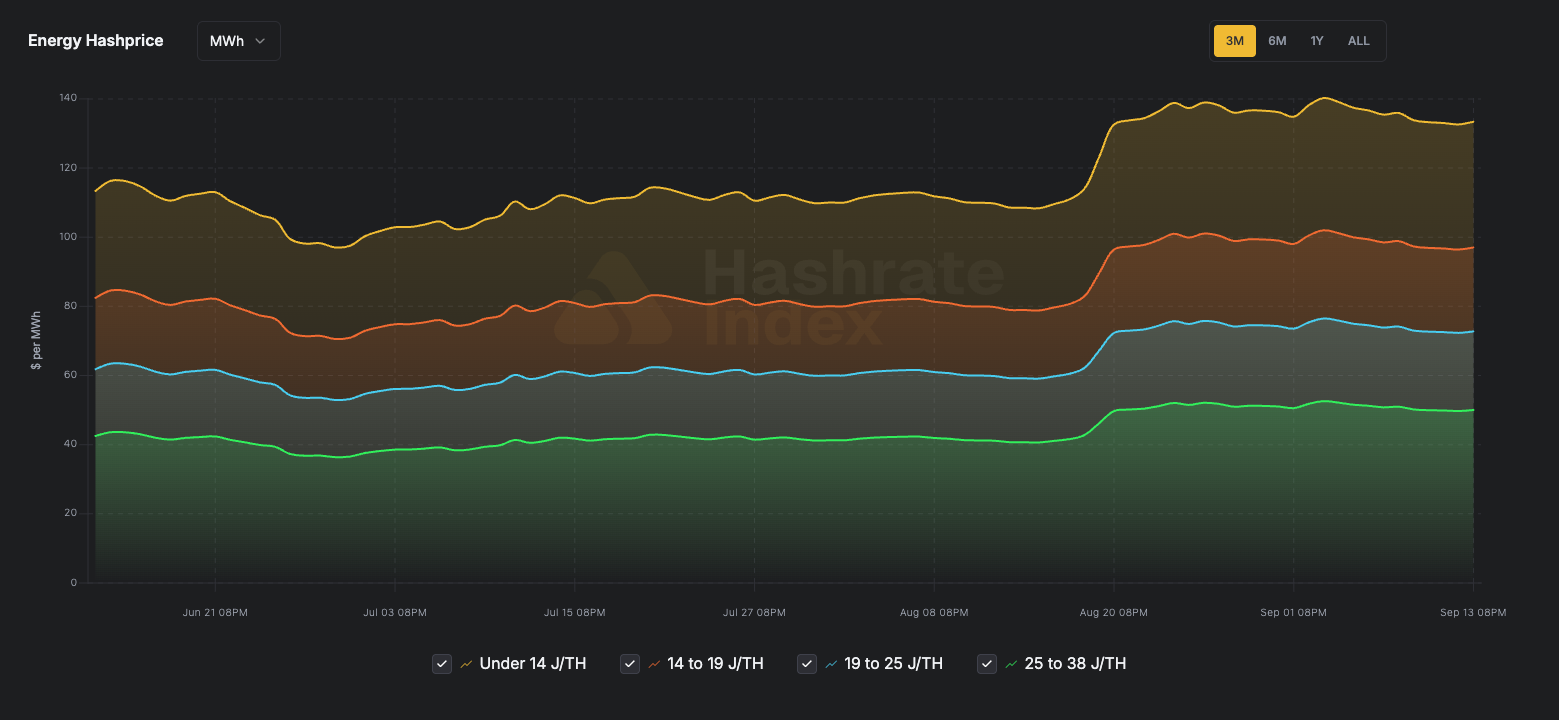This screenshot has height=720, width=1559.
Task: Open the MWh unit dropdown
Action: 238,41
